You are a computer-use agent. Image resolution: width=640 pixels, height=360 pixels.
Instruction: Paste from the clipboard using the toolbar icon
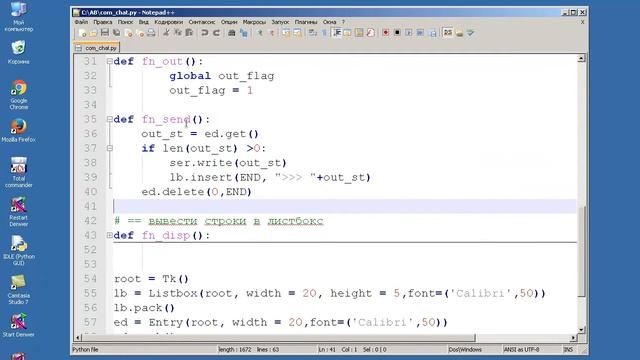[189, 33]
